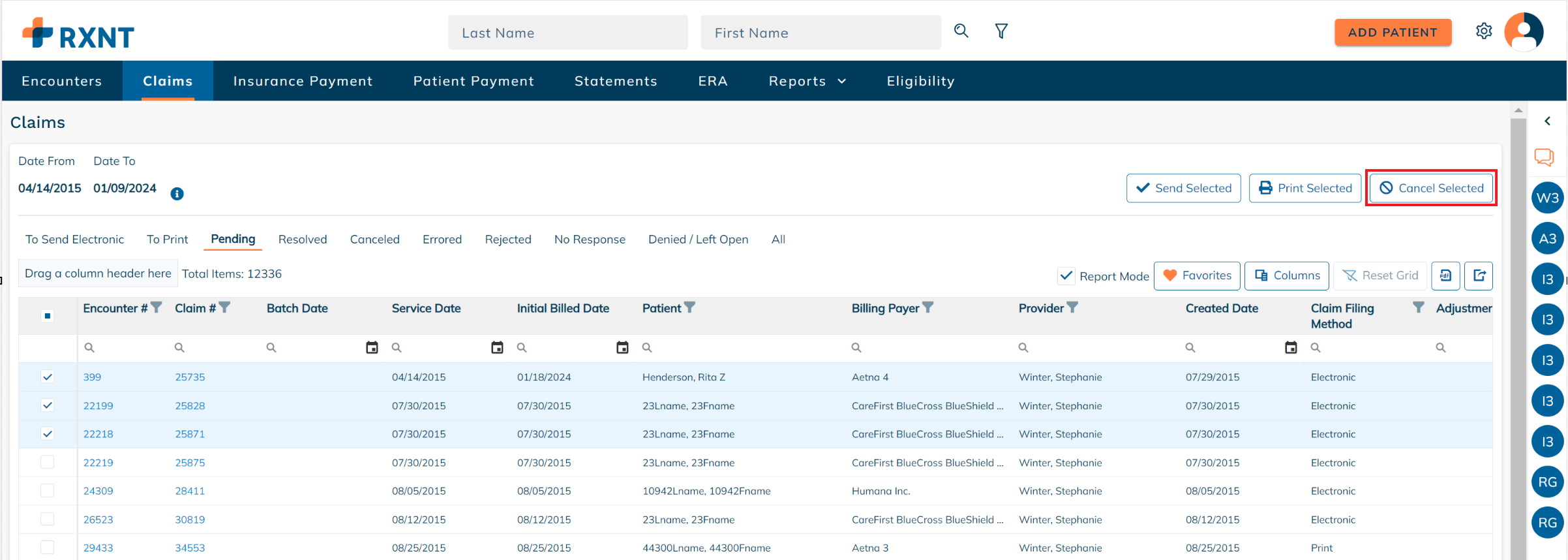1568x560 pixels.
Task: Collapse the right sidebar with chevron
Action: click(1547, 121)
